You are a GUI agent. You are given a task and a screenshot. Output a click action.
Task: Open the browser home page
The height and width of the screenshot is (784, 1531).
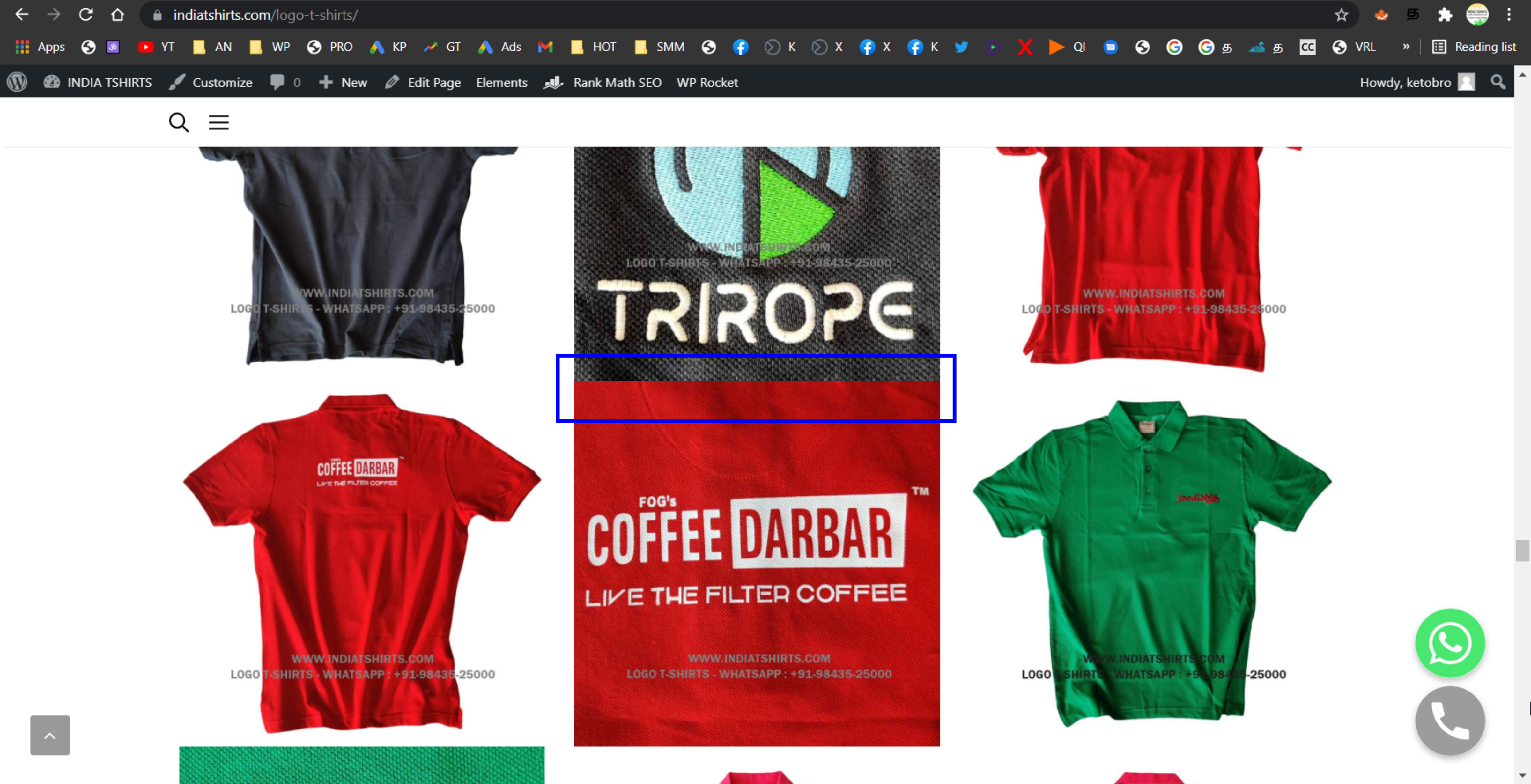118,15
